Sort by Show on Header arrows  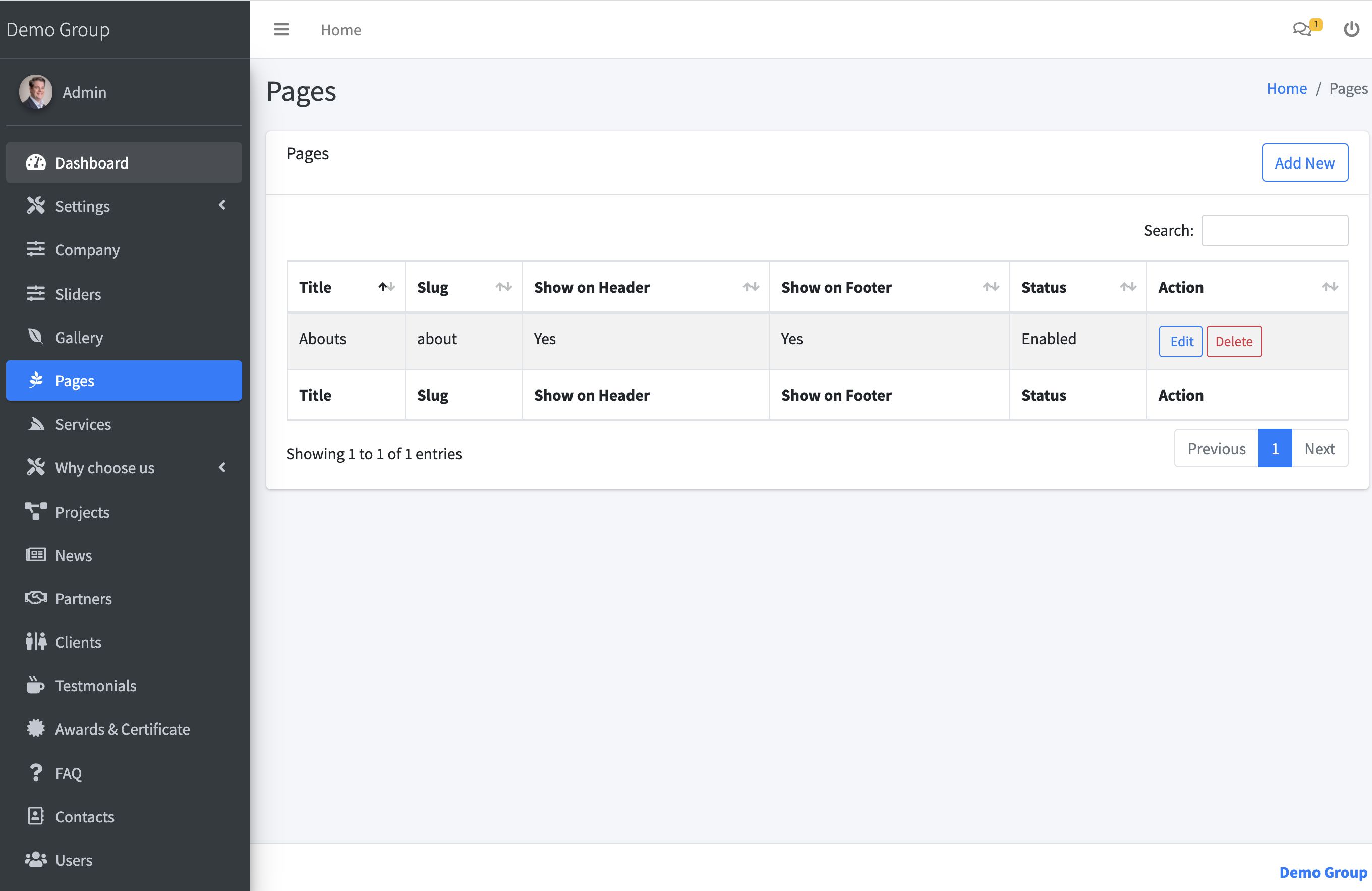751,287
